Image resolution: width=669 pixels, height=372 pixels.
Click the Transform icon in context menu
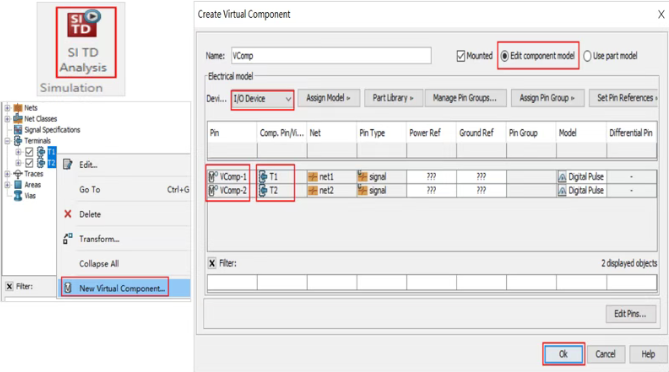[x=68, y=239]
